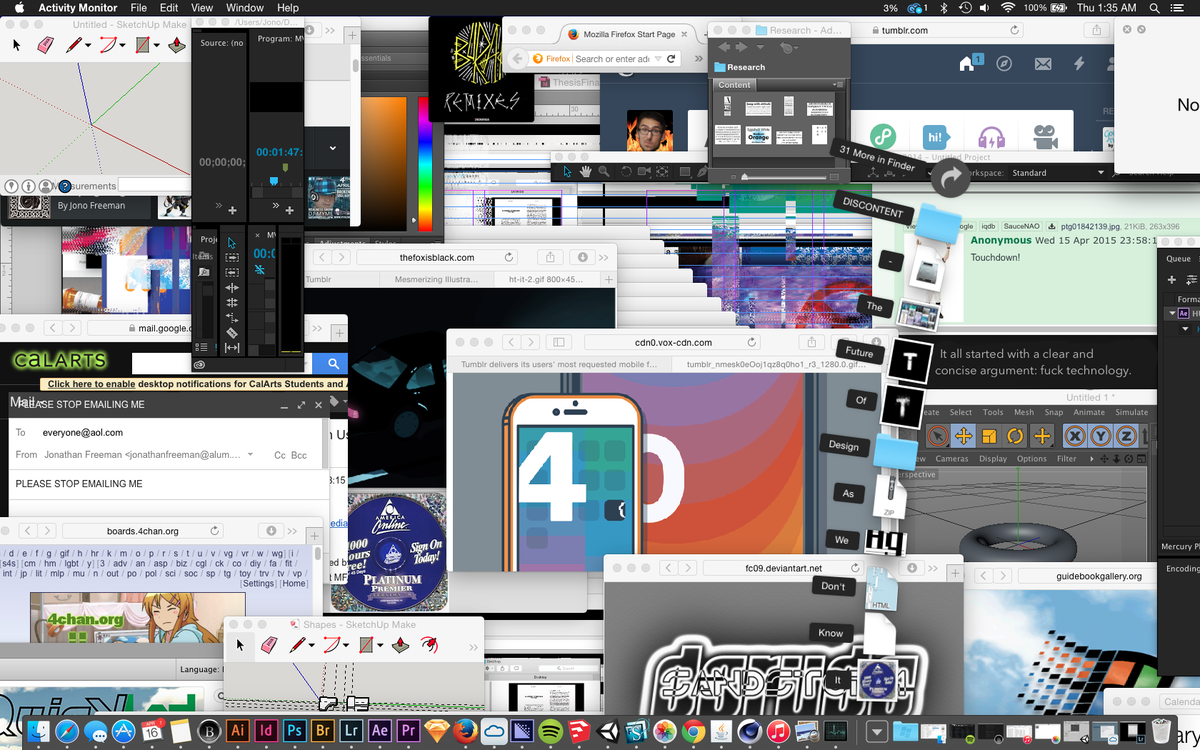
Task: Select the Arc tool in Untitled SketchUp window
Action: pos(108,45)
